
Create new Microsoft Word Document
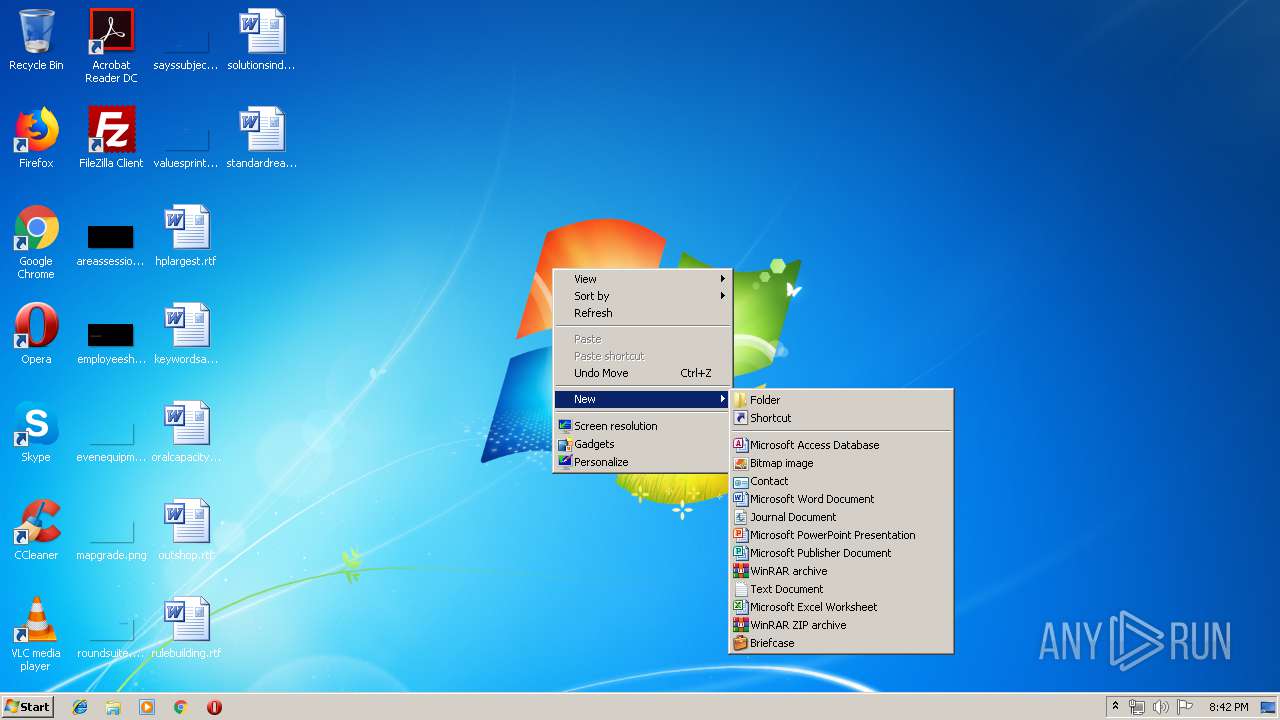(841, 499)
